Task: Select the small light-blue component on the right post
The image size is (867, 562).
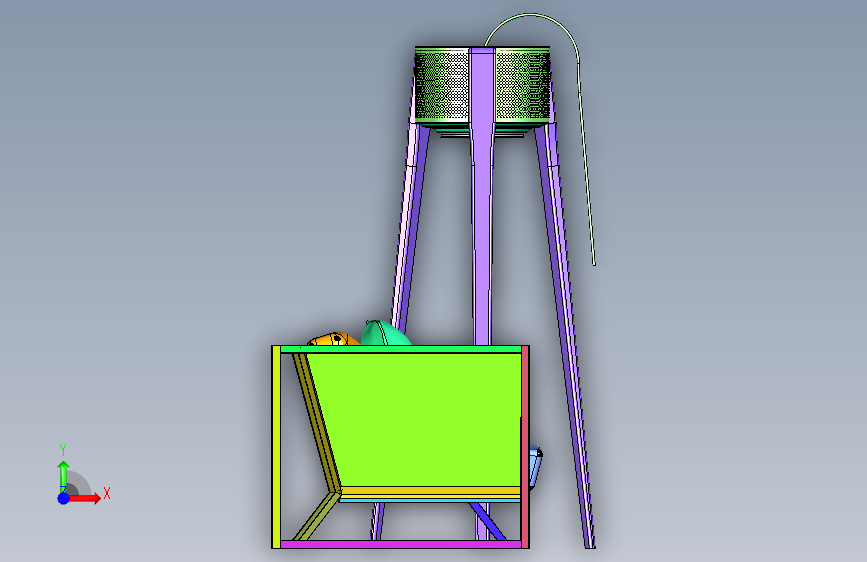Action: click(x=535, y=467)
